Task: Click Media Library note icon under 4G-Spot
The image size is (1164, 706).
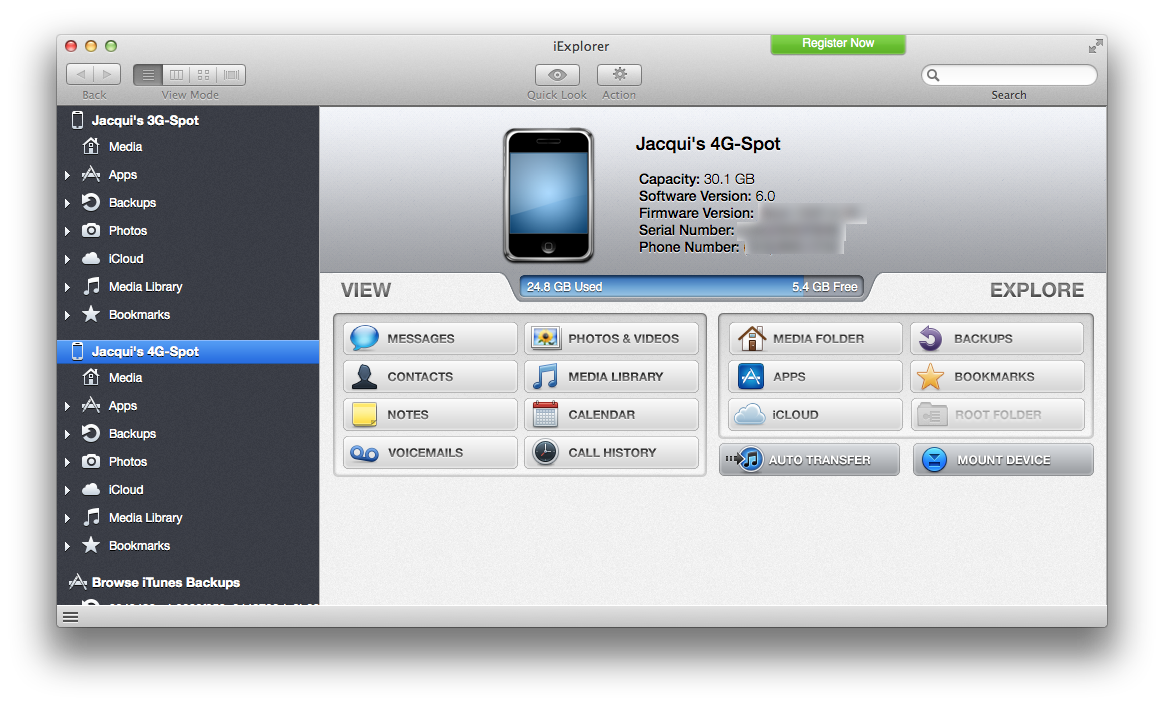Action: click(91, 517)
